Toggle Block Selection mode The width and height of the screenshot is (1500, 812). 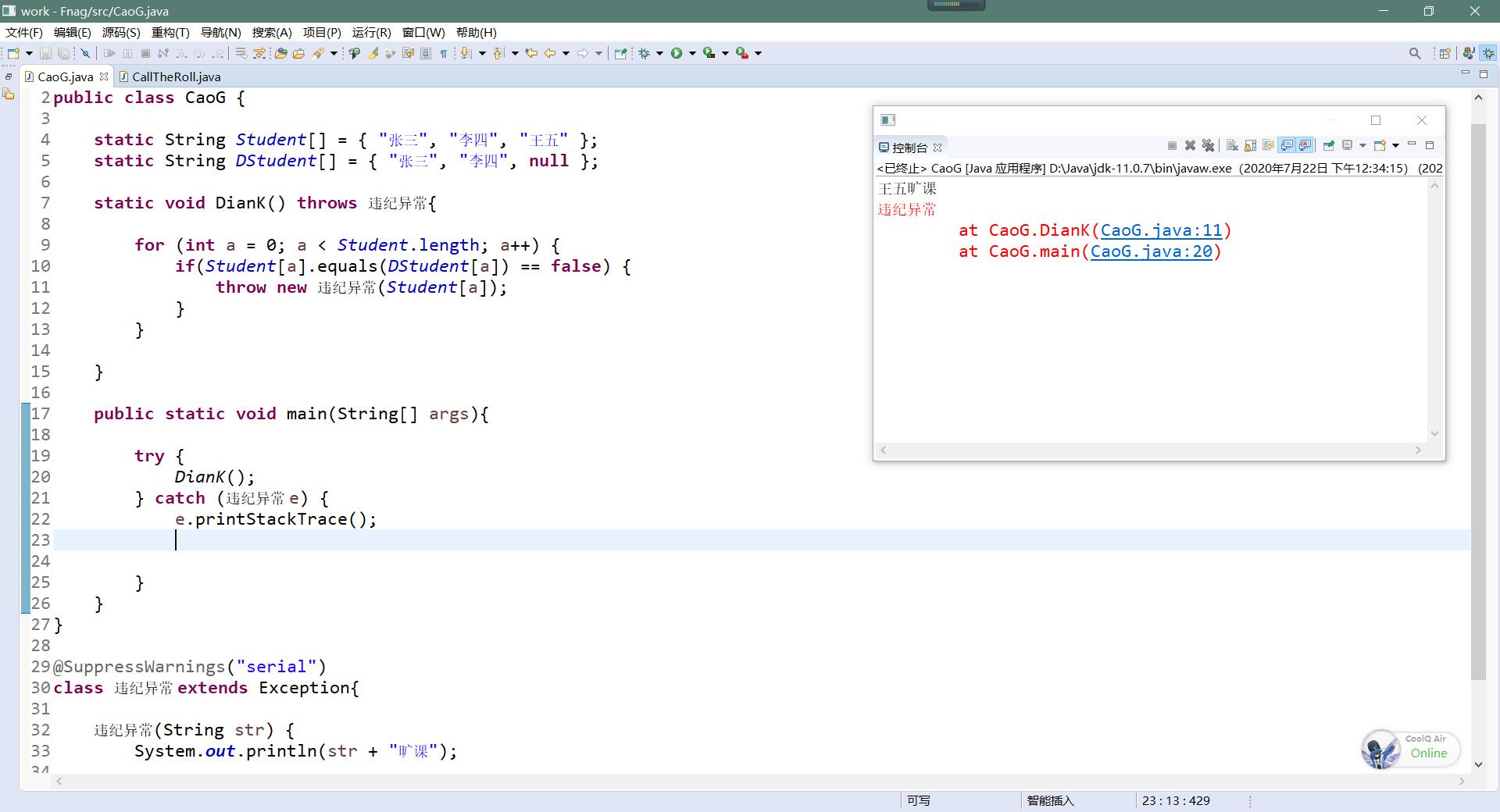(426, 53)
